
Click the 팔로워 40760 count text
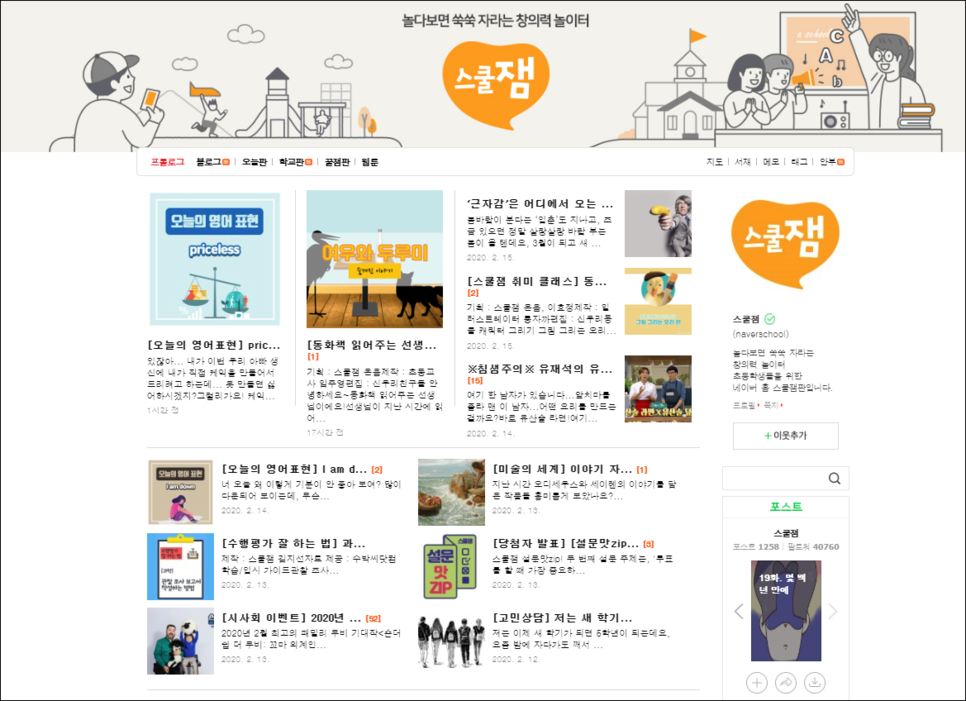tap(813, 546)
